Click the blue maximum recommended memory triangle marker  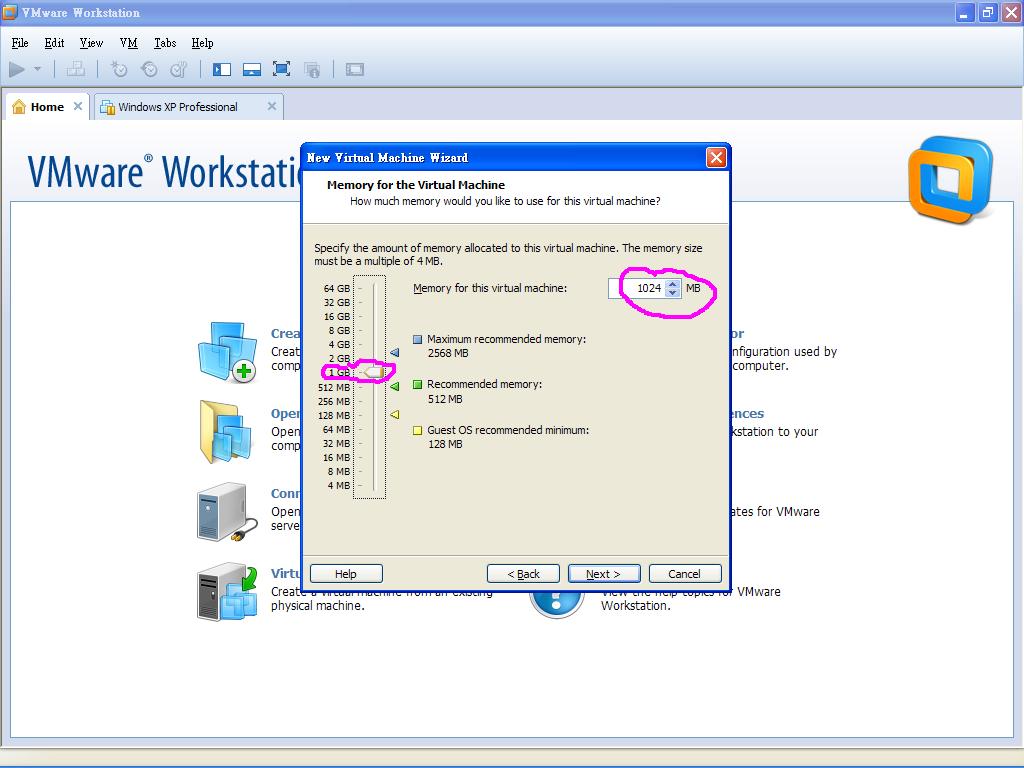click(394, 353)
